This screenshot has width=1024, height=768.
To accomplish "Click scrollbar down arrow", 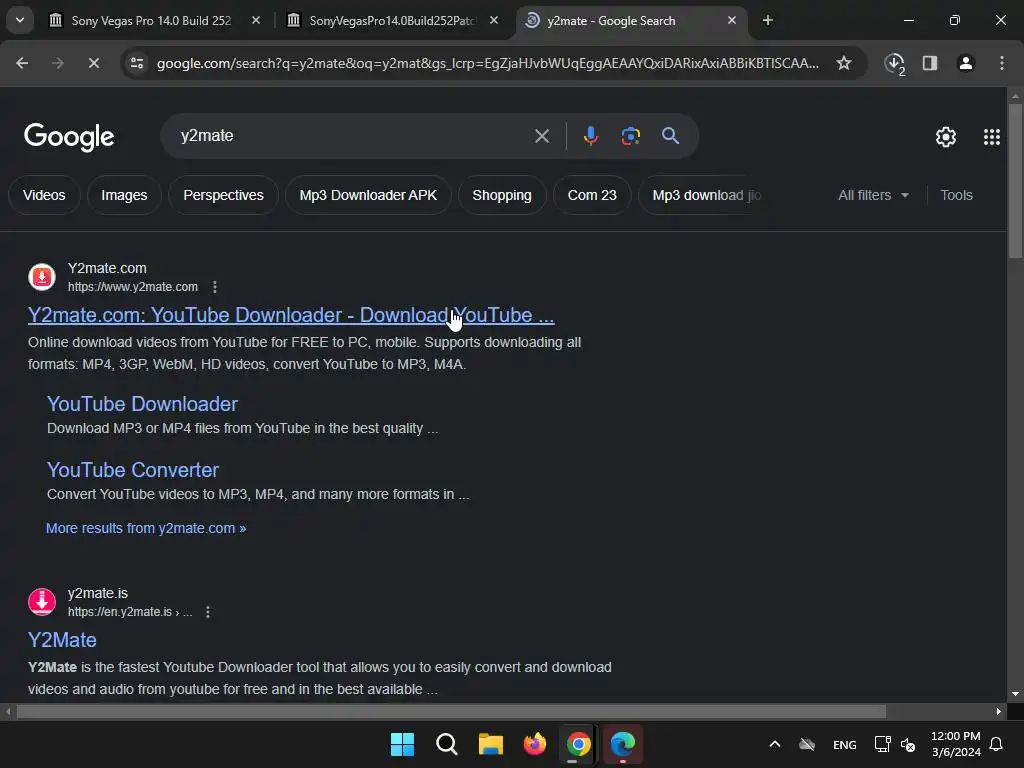I will (x=1015, y=694).
